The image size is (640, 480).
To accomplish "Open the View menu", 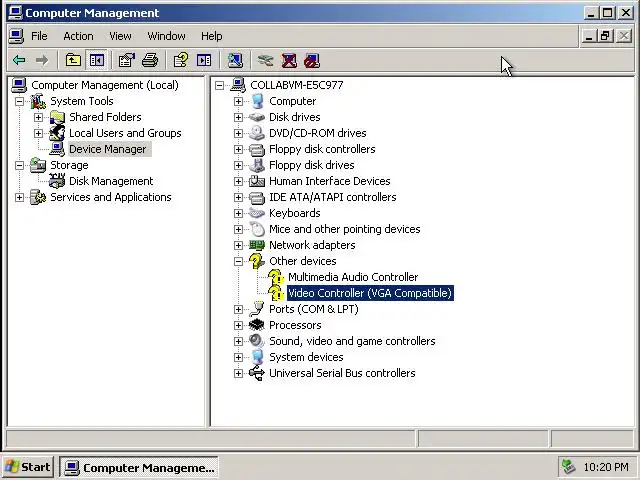I will pyautogui.click(x=120, y=36).
